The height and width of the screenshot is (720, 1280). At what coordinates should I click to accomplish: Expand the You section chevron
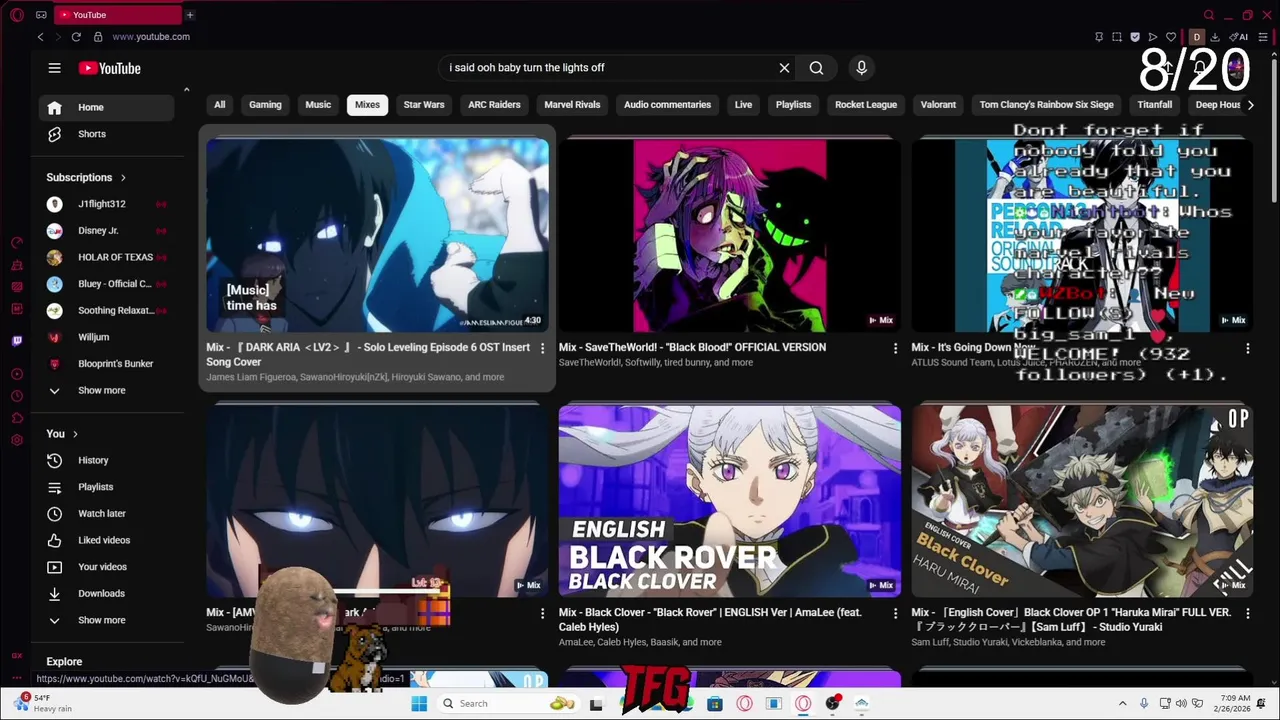pyautogui.click(x=75, y=434)
